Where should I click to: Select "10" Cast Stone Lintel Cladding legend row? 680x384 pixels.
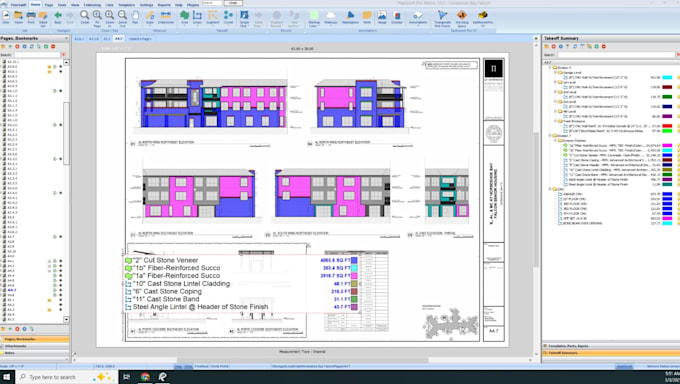tap(242, 284)
